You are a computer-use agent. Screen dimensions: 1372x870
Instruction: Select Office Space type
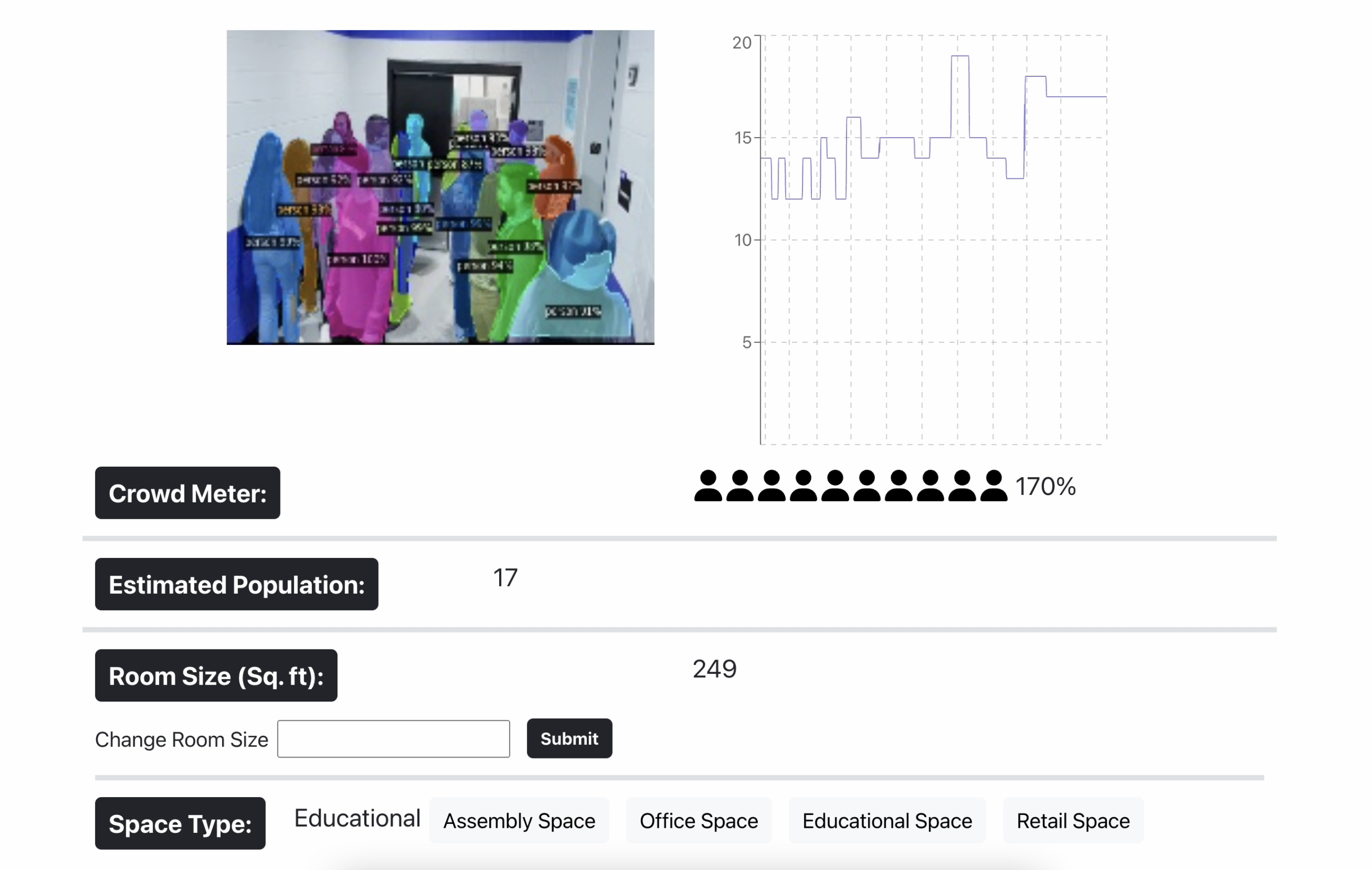(698, 820)
